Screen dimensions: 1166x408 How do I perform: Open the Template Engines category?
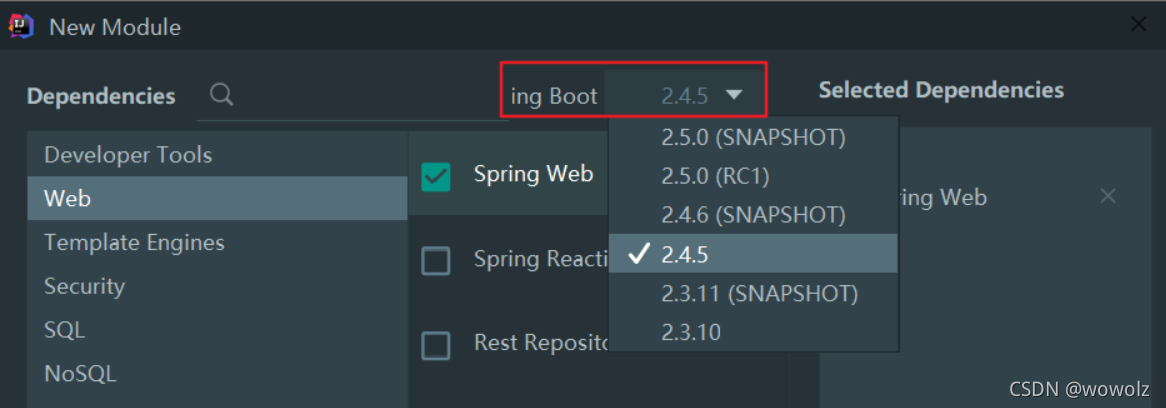click(x=134, y=243)
